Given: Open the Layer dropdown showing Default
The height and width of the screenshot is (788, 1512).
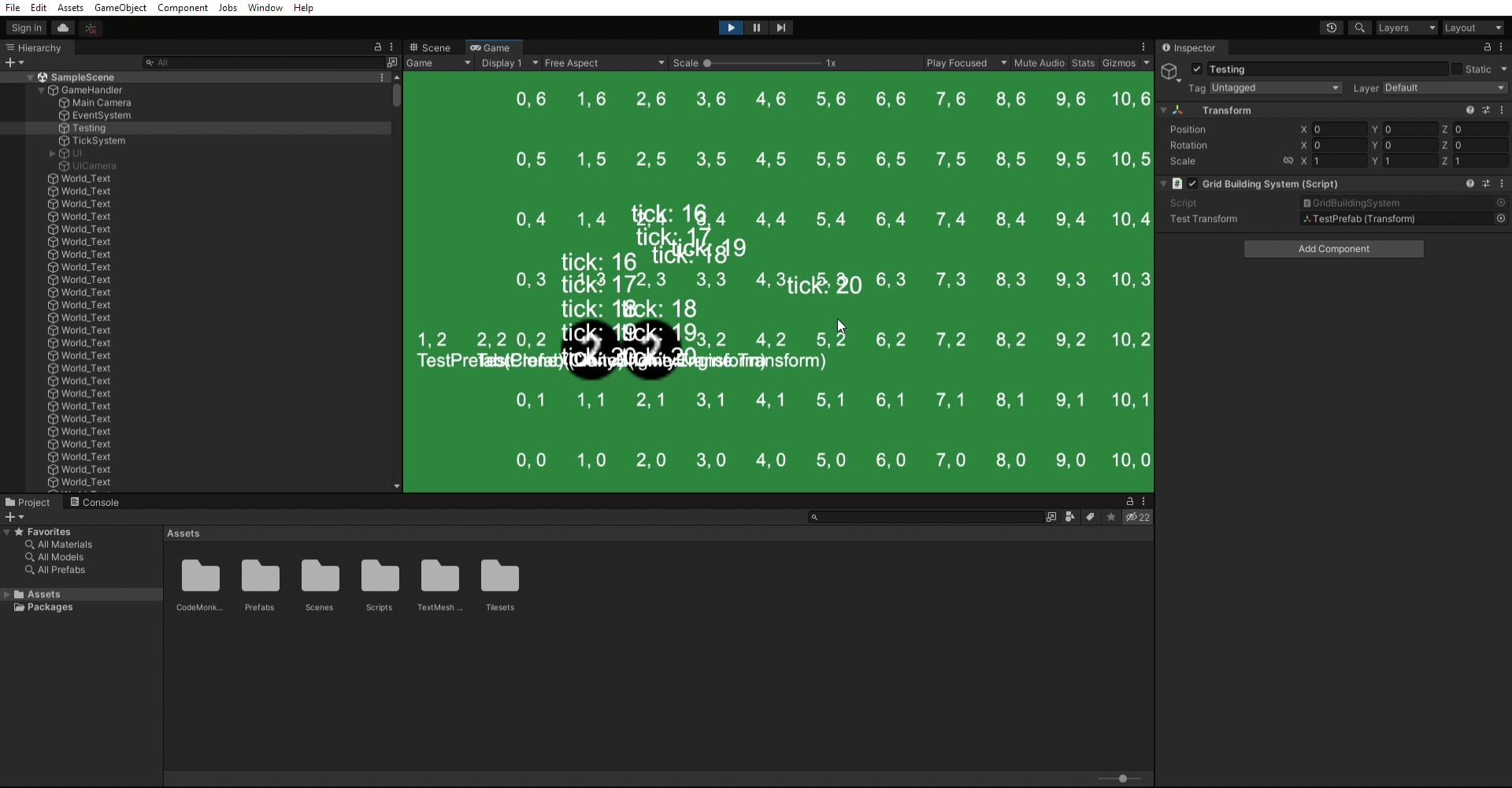Looking at the screenshot, I should 1443,87.
